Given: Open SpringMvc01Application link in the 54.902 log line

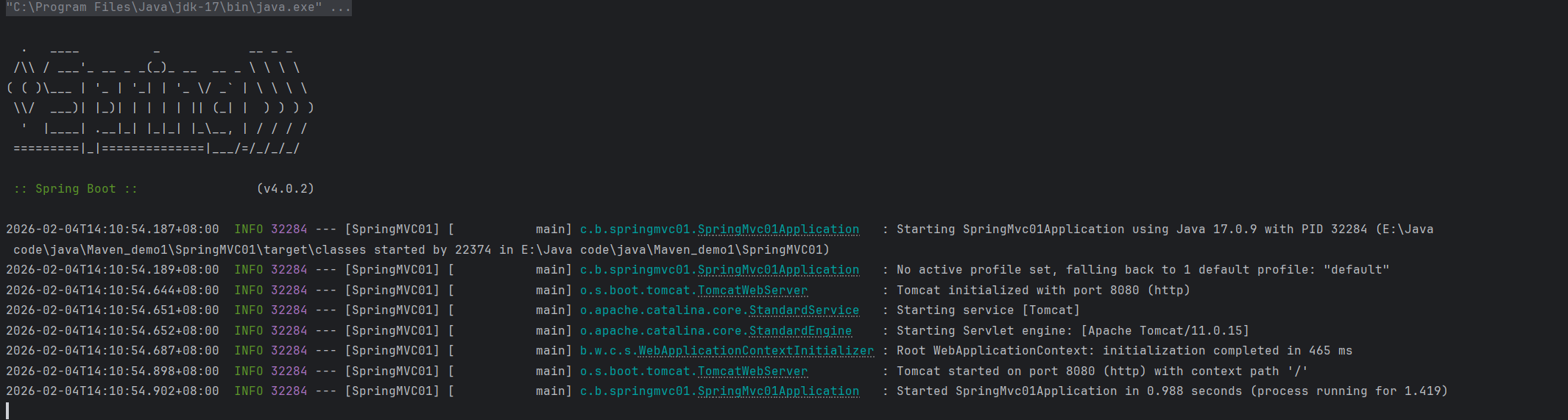Looking at the screenshot, I should (x=778, y=391).
